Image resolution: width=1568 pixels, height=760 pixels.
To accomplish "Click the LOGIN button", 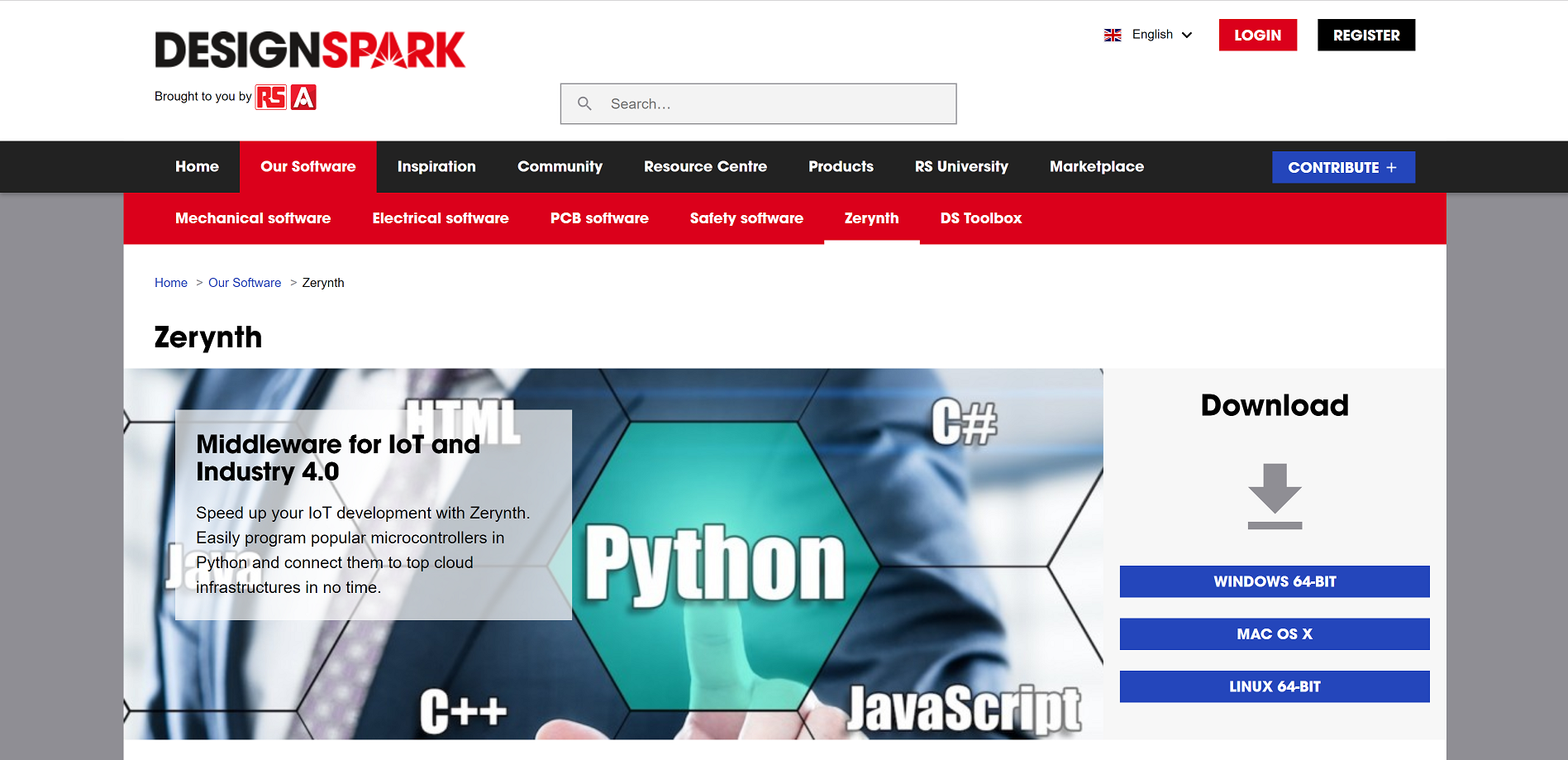I will [1257, 35].
